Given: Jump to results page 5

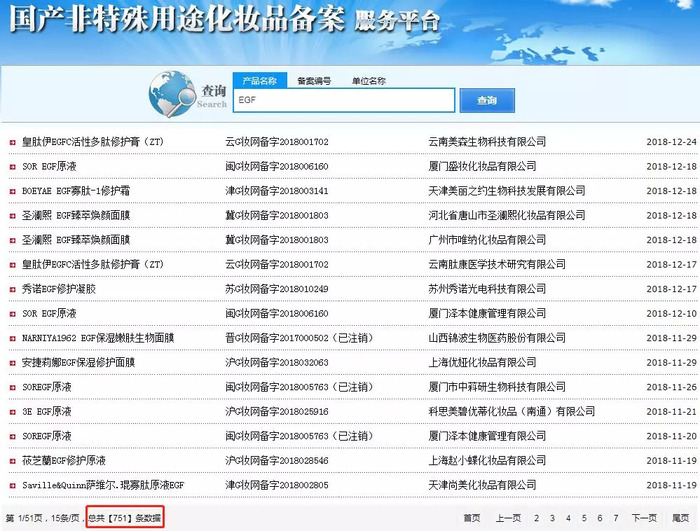Looking at the screenshot, I should (x=584, y=518).
